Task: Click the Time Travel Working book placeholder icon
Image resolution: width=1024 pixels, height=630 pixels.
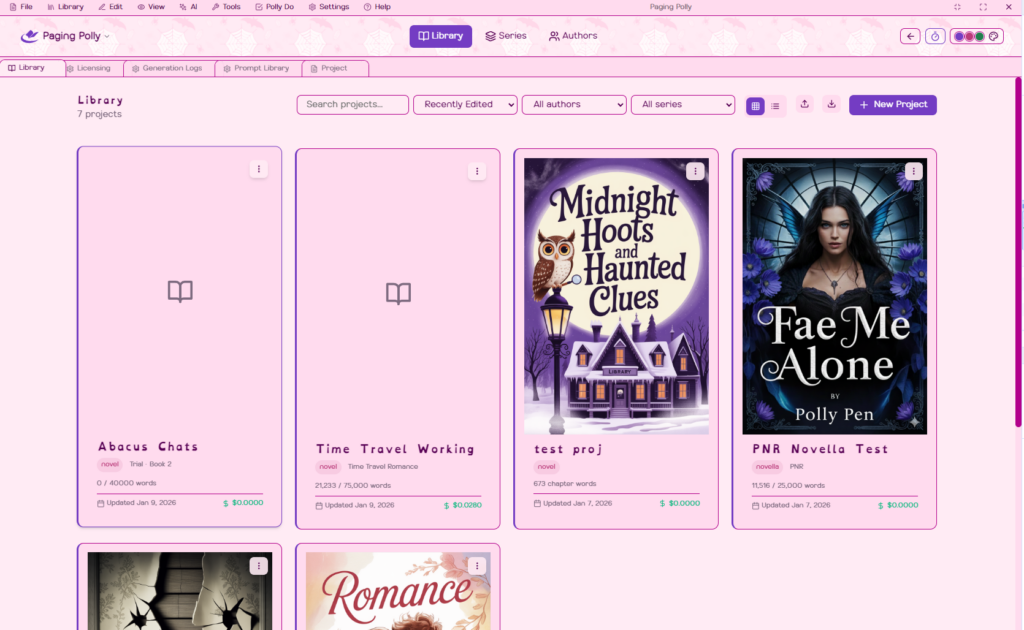Action: point(398,293)
